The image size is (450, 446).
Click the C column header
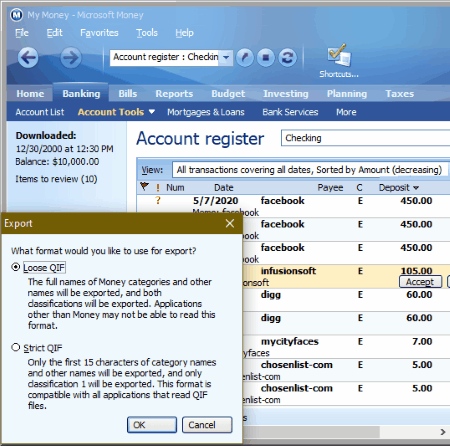(x=359, y=188)
